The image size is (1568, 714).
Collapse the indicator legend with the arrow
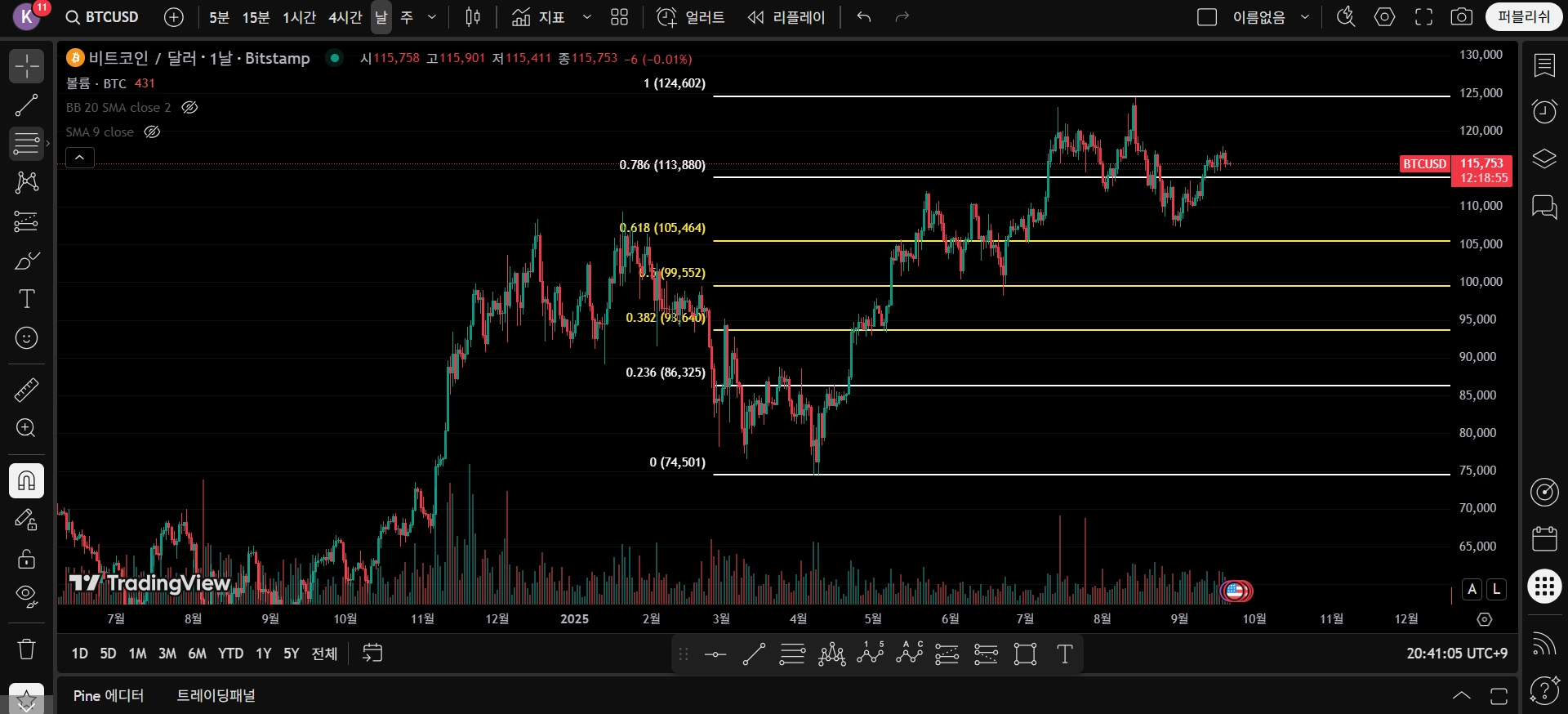(80, 158)
